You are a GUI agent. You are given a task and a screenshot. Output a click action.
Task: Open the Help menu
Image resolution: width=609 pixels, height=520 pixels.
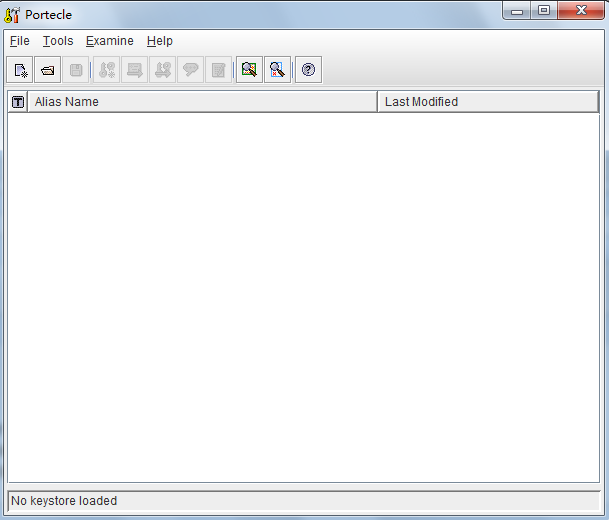(x=160, y=41)
